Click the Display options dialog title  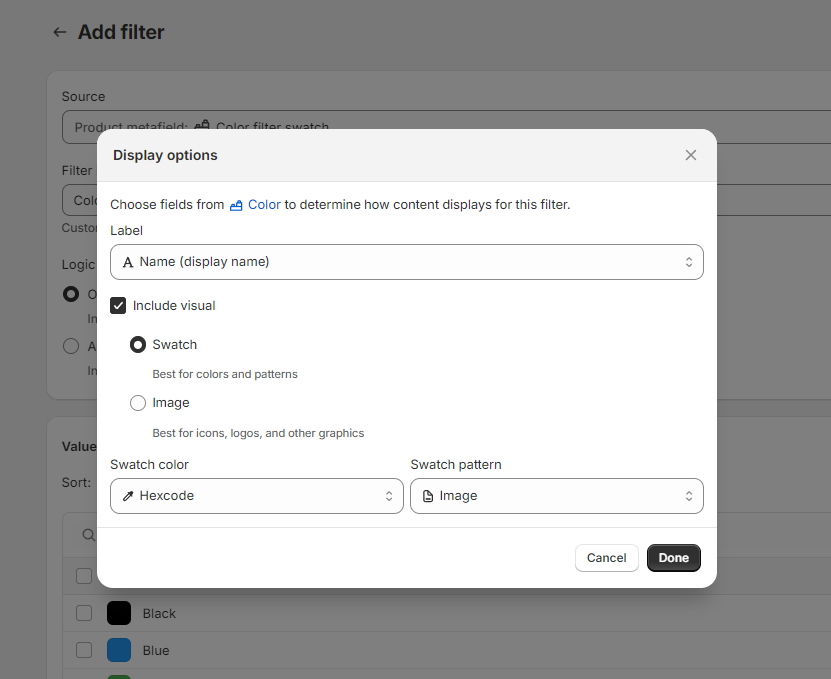(x=165, y=155)
